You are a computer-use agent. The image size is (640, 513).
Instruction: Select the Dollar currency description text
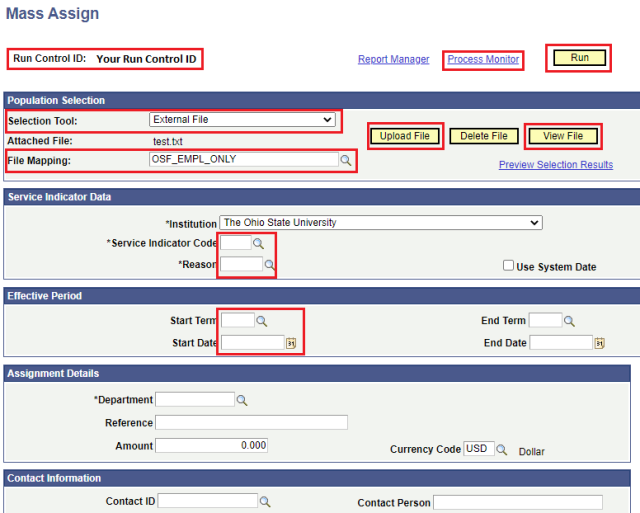click(x=531, y=452)
